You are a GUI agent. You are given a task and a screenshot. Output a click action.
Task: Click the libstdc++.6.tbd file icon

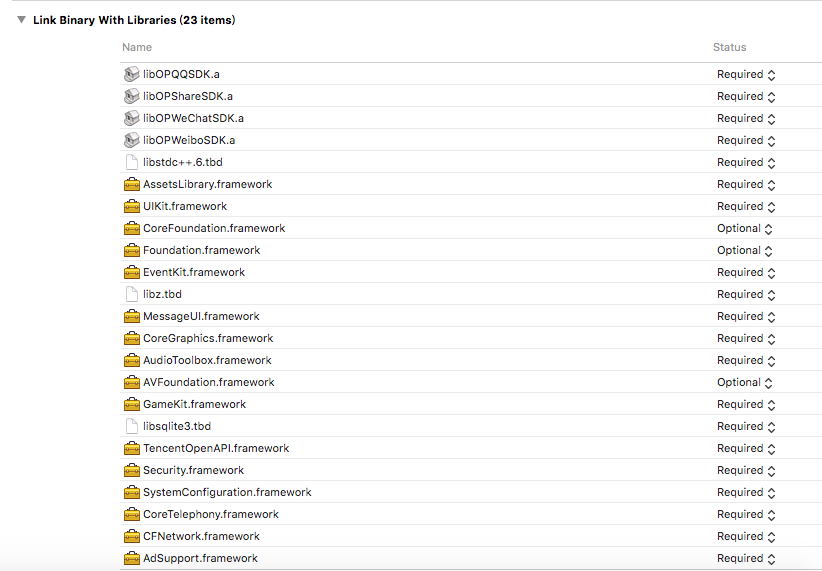point(131,162)
